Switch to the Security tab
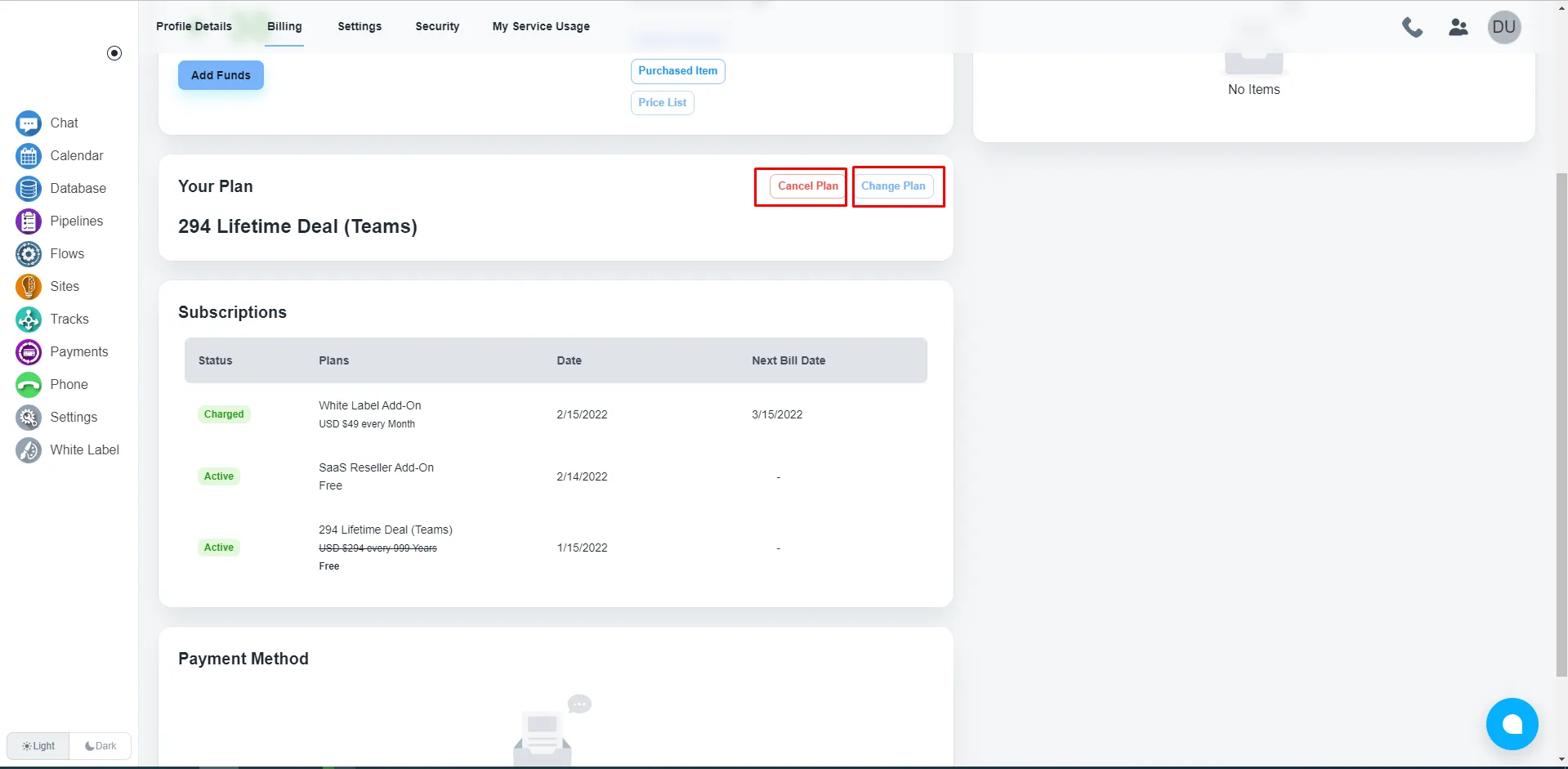 [437, 26]
